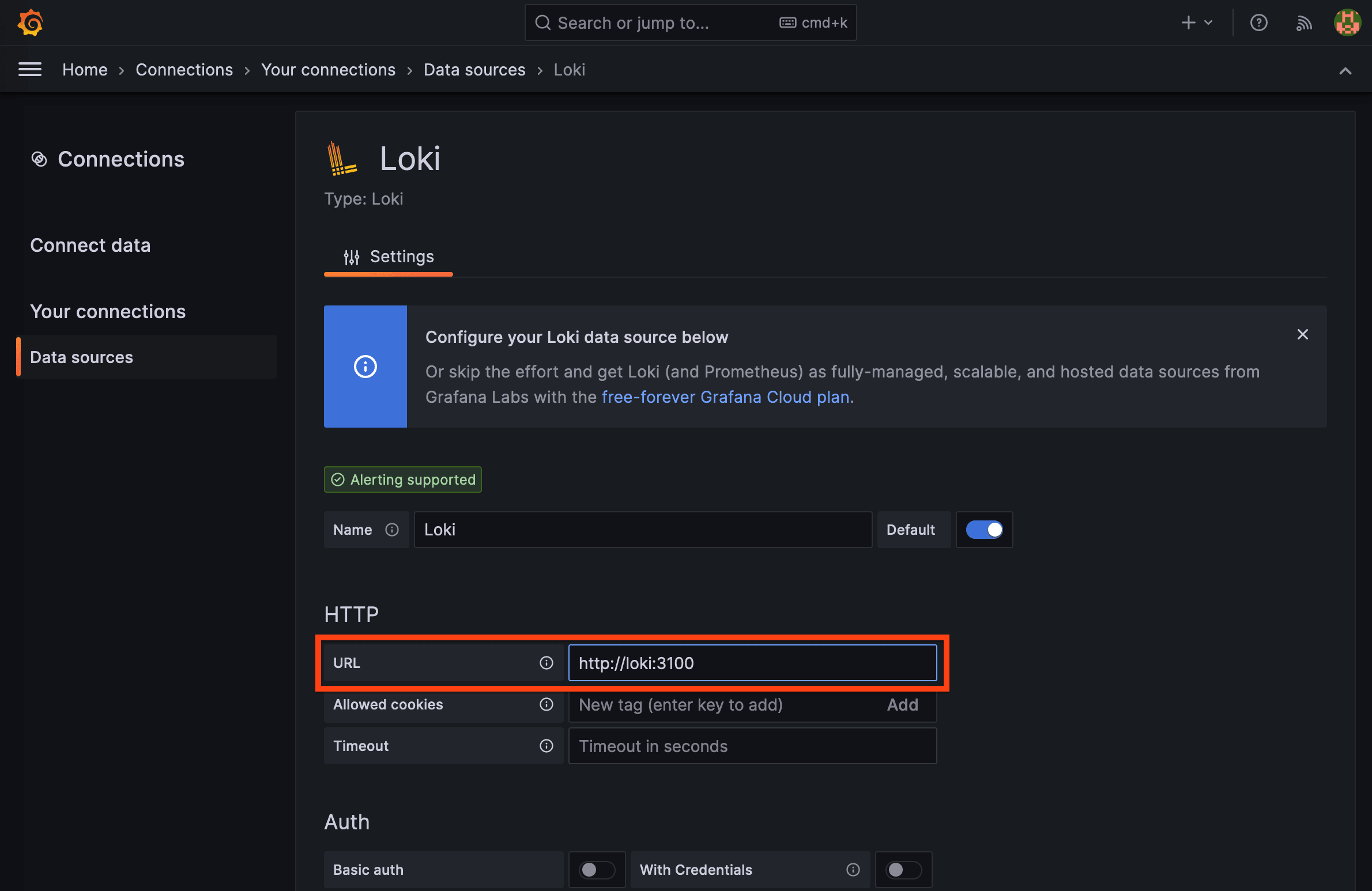Click the info icon in blue banner
1372x891 pixels.
[365, 367]
